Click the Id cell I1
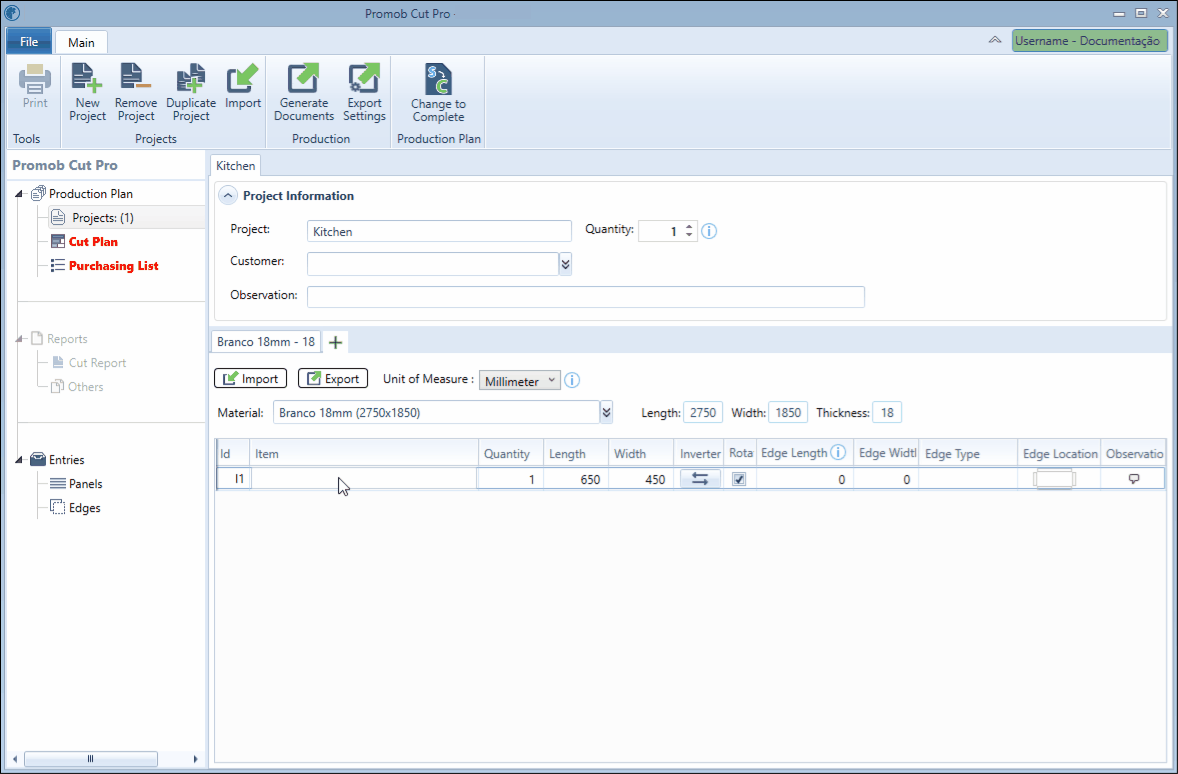This screenshot has height=774, width=1178. point(234,479)
